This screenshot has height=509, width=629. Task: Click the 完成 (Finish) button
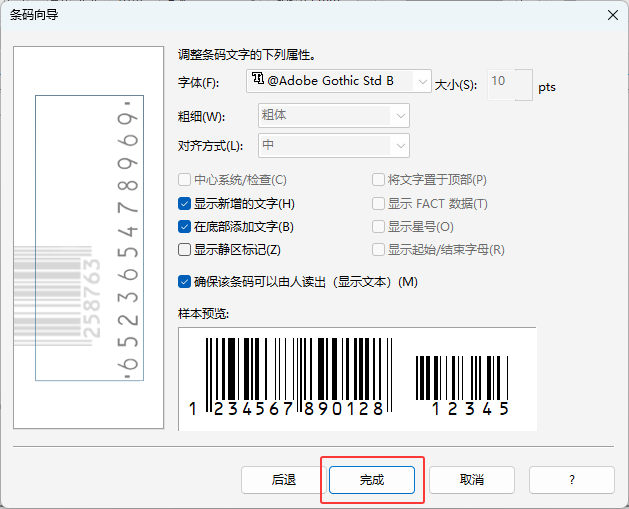371,480
